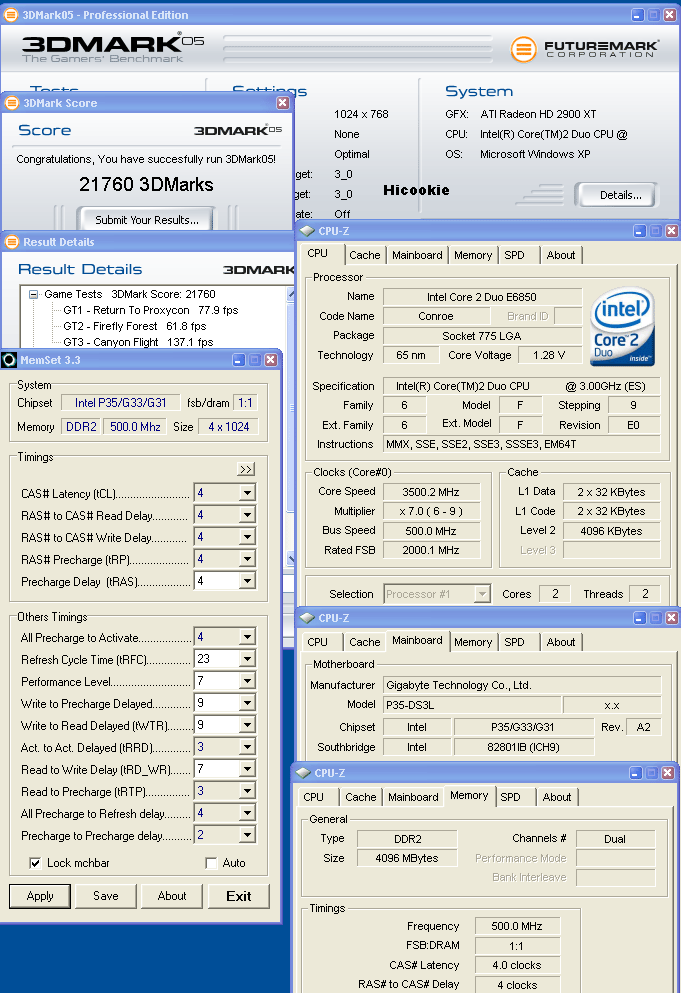This screenshot has width=681, height=993.
Task: Expand MemSet timings with the >> button
Action: (246, 469)
